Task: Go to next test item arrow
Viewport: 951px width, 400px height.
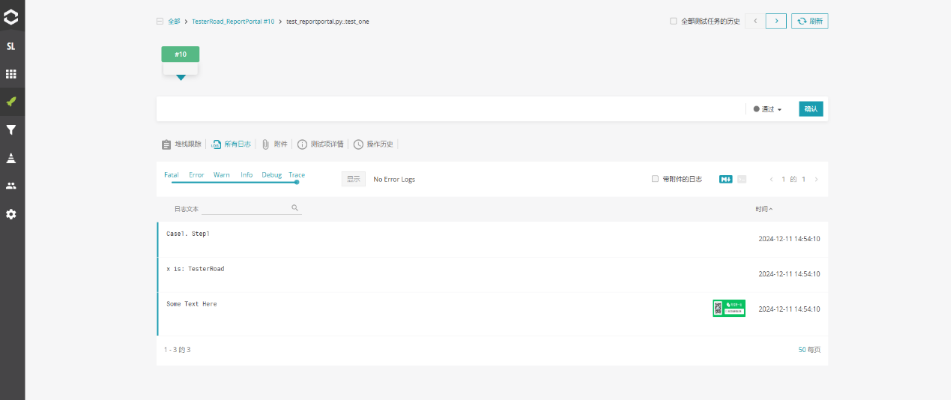Action: (x=776, y=21)
